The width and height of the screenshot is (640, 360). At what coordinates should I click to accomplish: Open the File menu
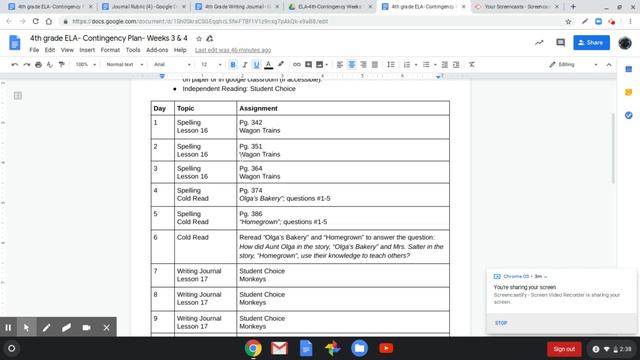[34, 50]
